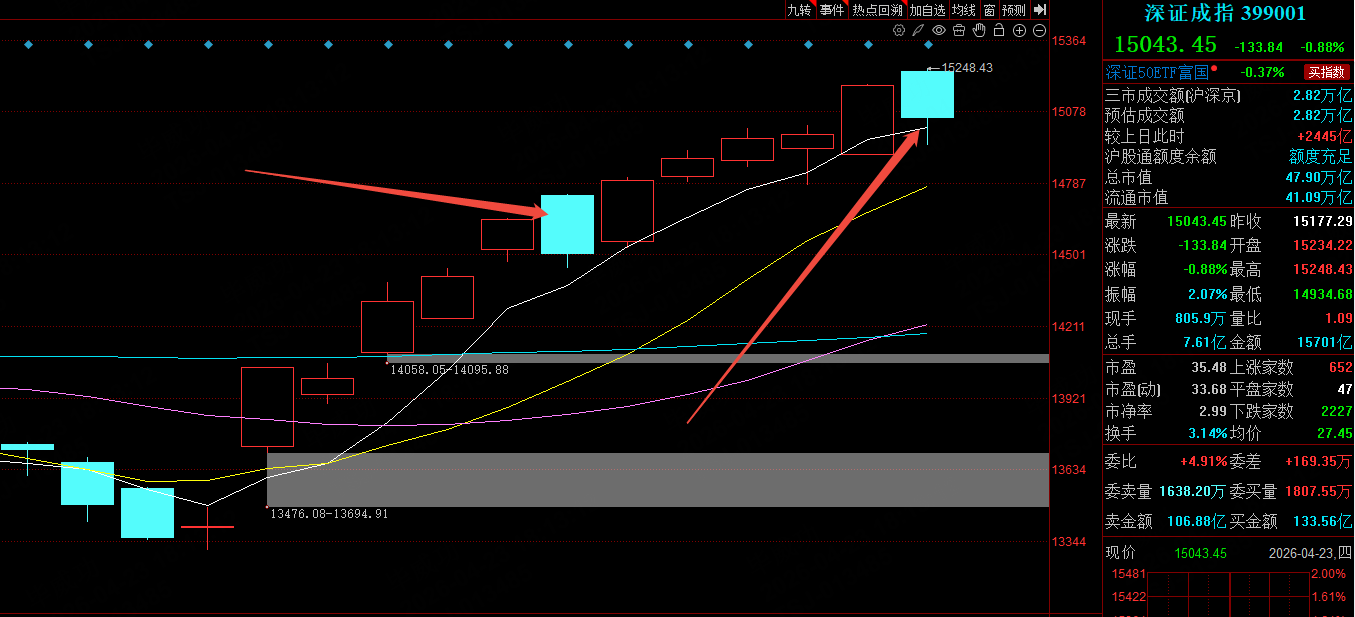Click the 市盈 35.48 value
The width and height of the screenshot is (1355, 617).
point(1208,368)
